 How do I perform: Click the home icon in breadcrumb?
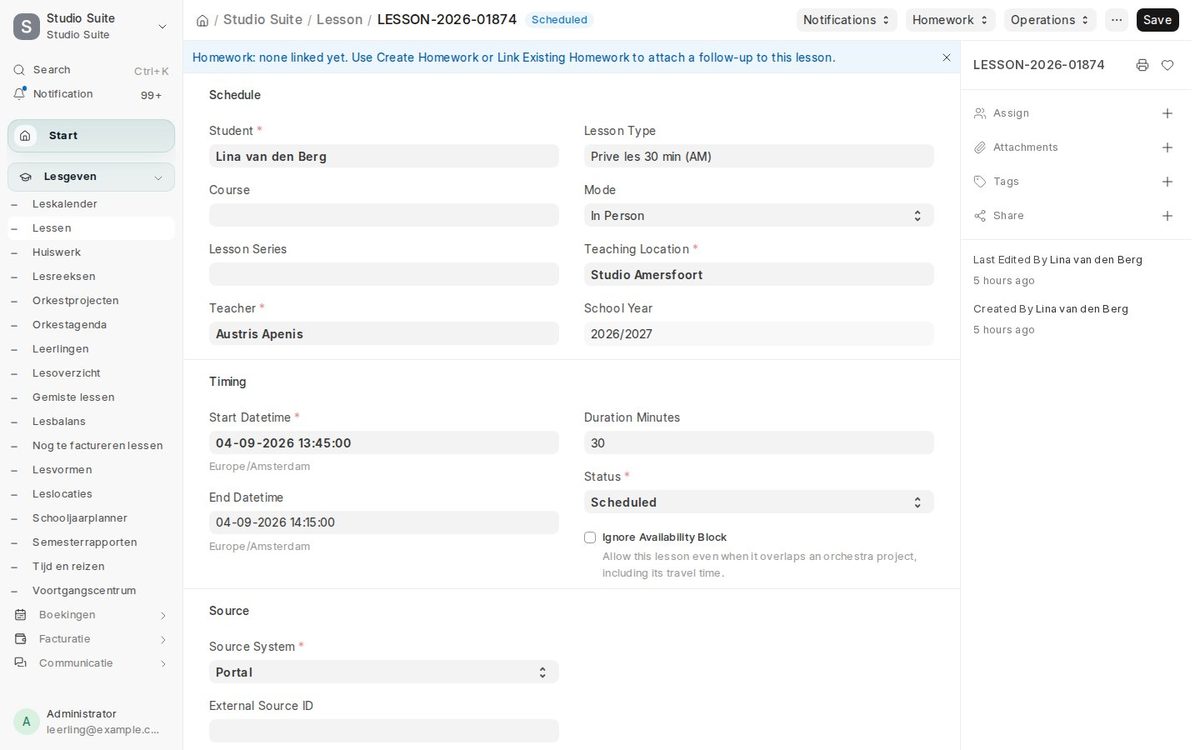(202, 20)
